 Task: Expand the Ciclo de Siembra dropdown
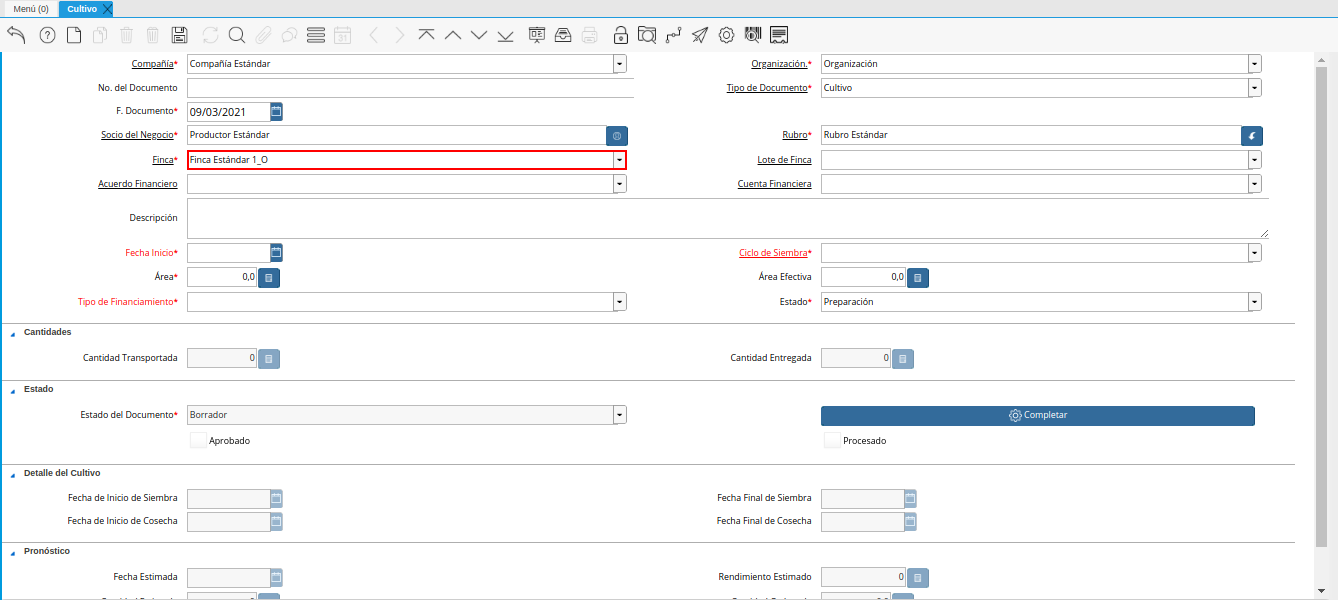click(1254, 254)
